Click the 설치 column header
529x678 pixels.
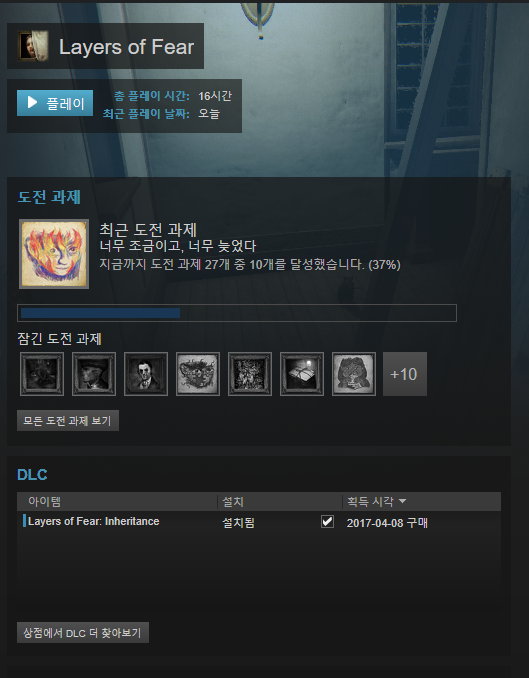point(233,502)
